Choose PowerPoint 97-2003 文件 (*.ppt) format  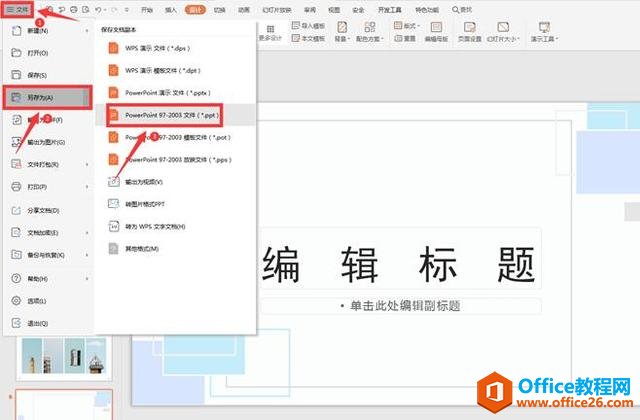point(176,115)
